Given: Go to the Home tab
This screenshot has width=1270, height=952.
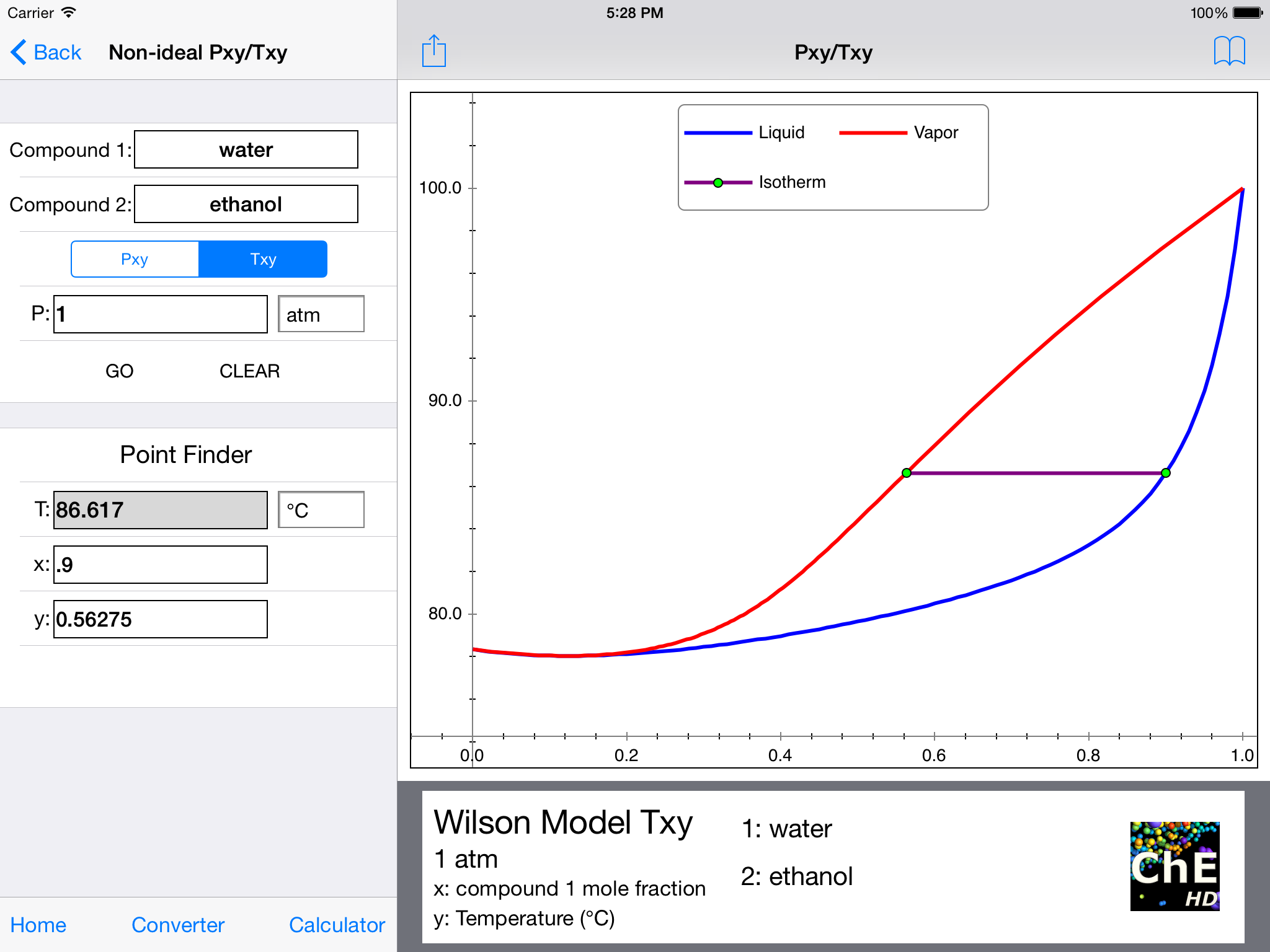Looking at the screenshot, I should pos(38,925).
